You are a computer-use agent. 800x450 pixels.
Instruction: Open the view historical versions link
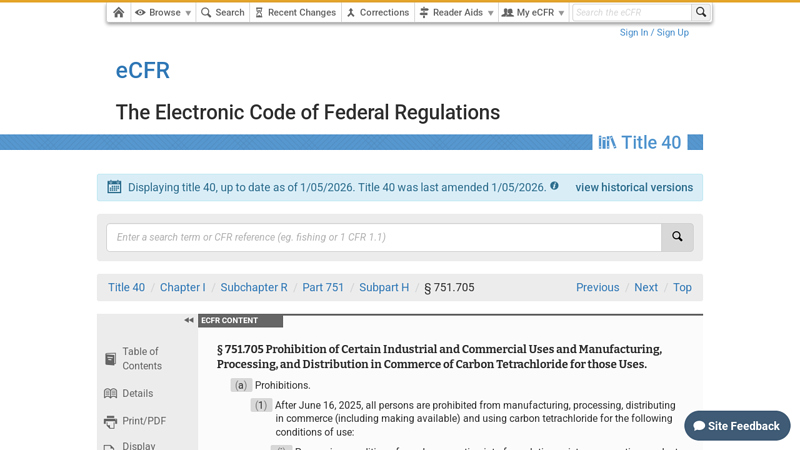coord(634,187)
